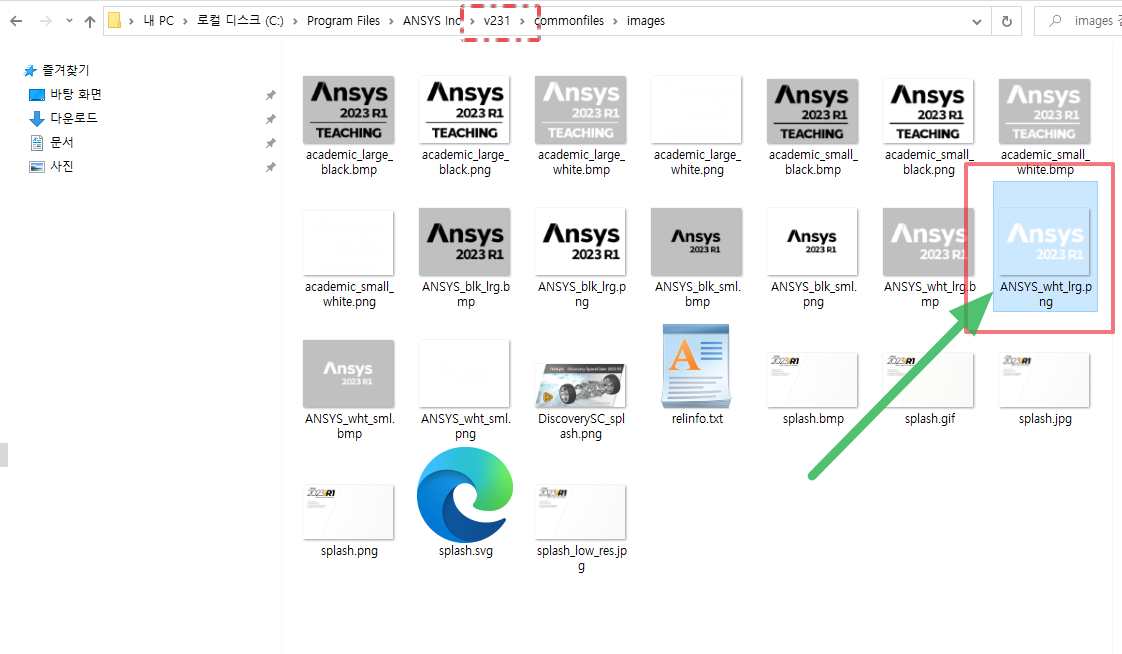Expand chevron after Program Files breadcrumb
This screenshot has height=654, width=1122.
[391, 21]
